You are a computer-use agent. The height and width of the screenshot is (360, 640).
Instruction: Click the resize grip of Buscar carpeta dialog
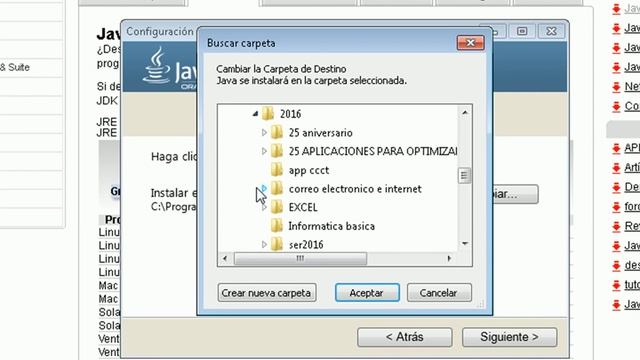480,304
